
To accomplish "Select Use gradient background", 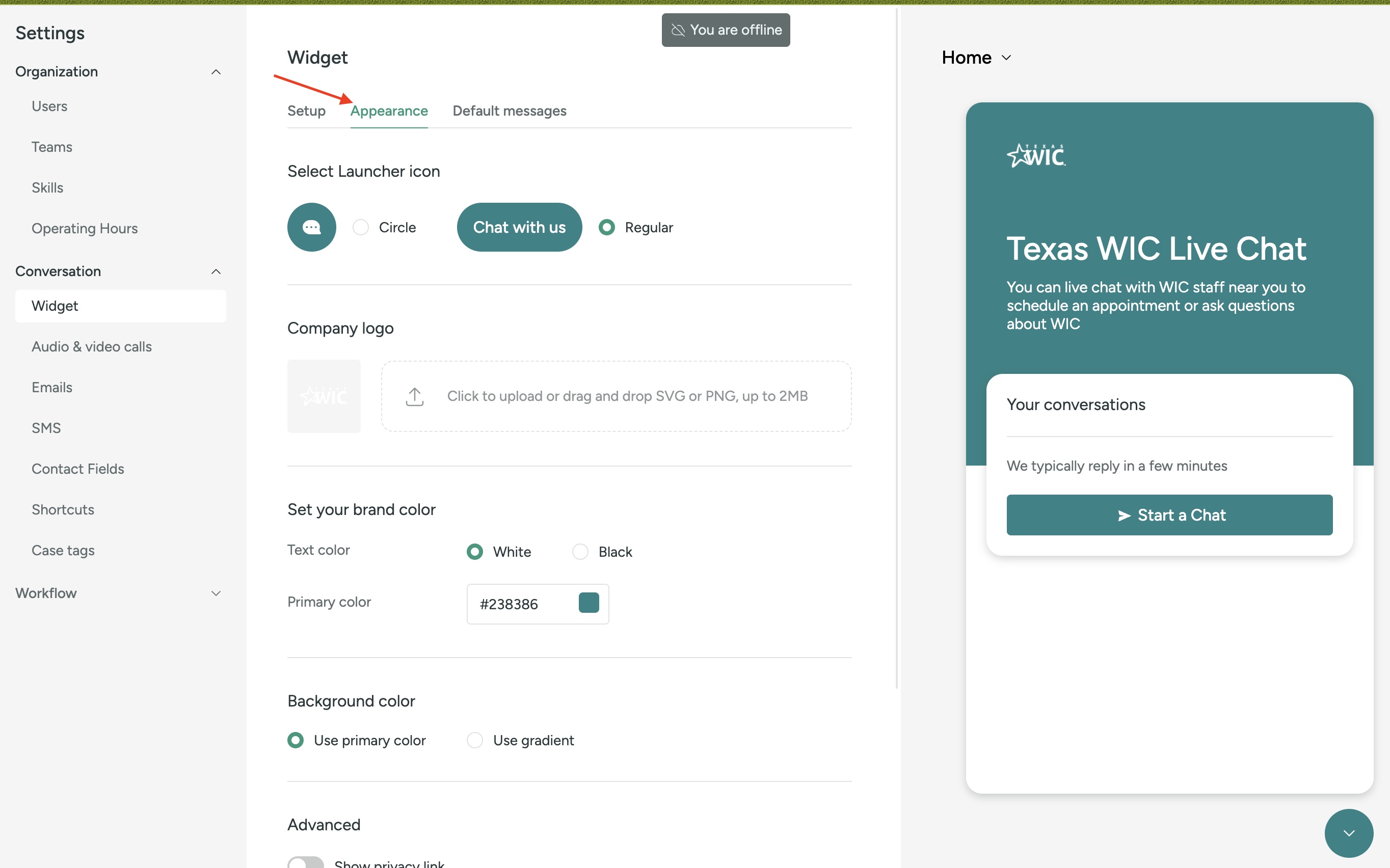I will [x=474, y=740].
